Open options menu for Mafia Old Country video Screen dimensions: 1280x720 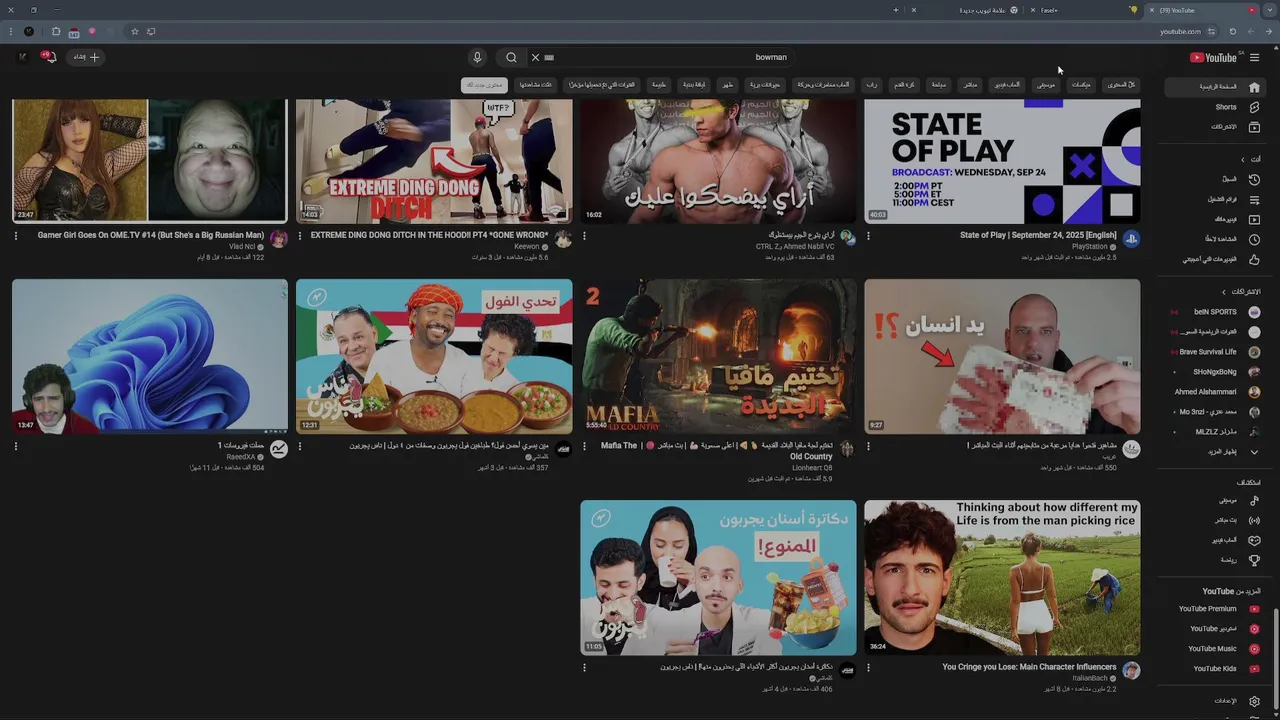click(x=584, y=446)
